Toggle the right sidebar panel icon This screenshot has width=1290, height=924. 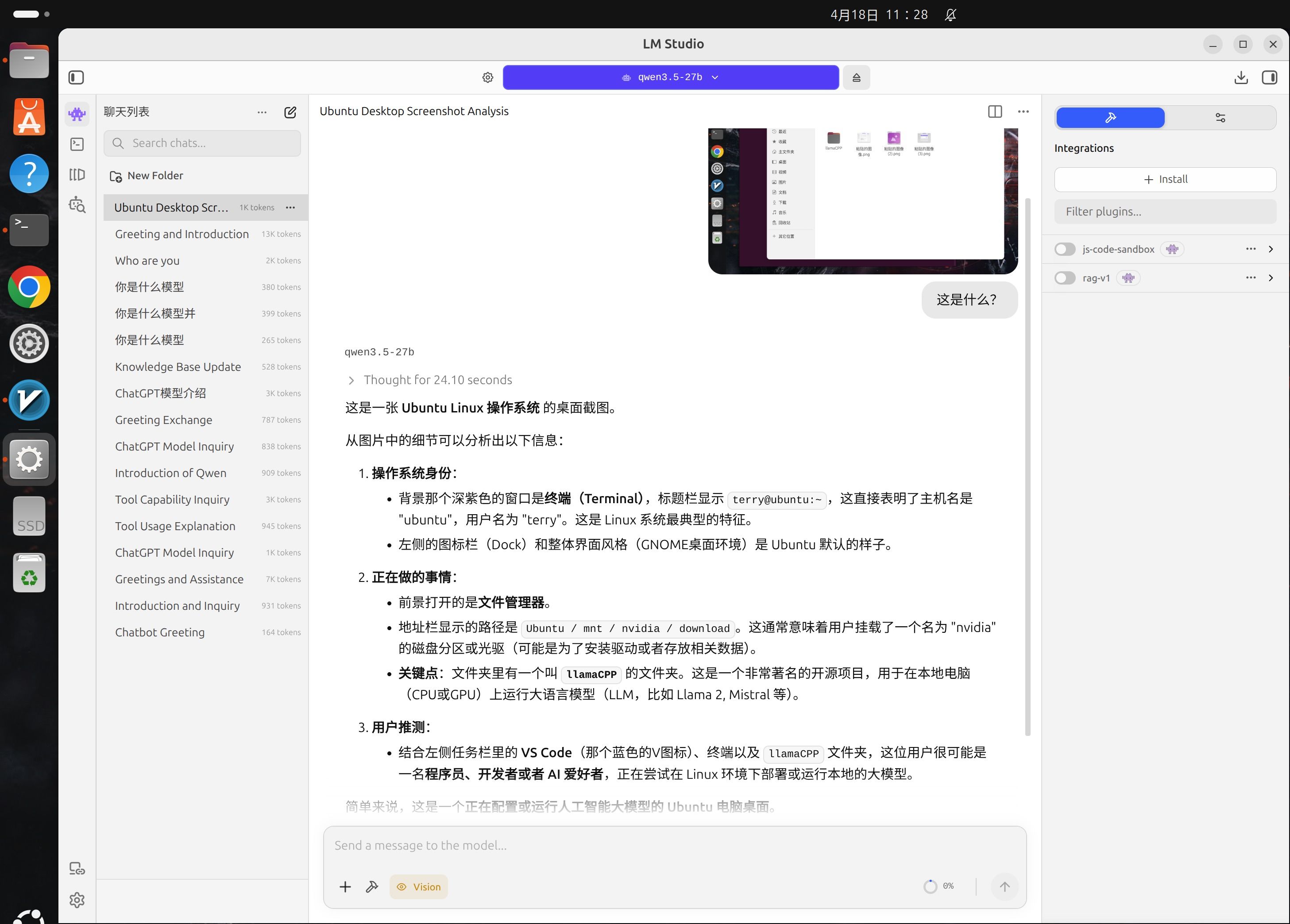pos(1270,77)
